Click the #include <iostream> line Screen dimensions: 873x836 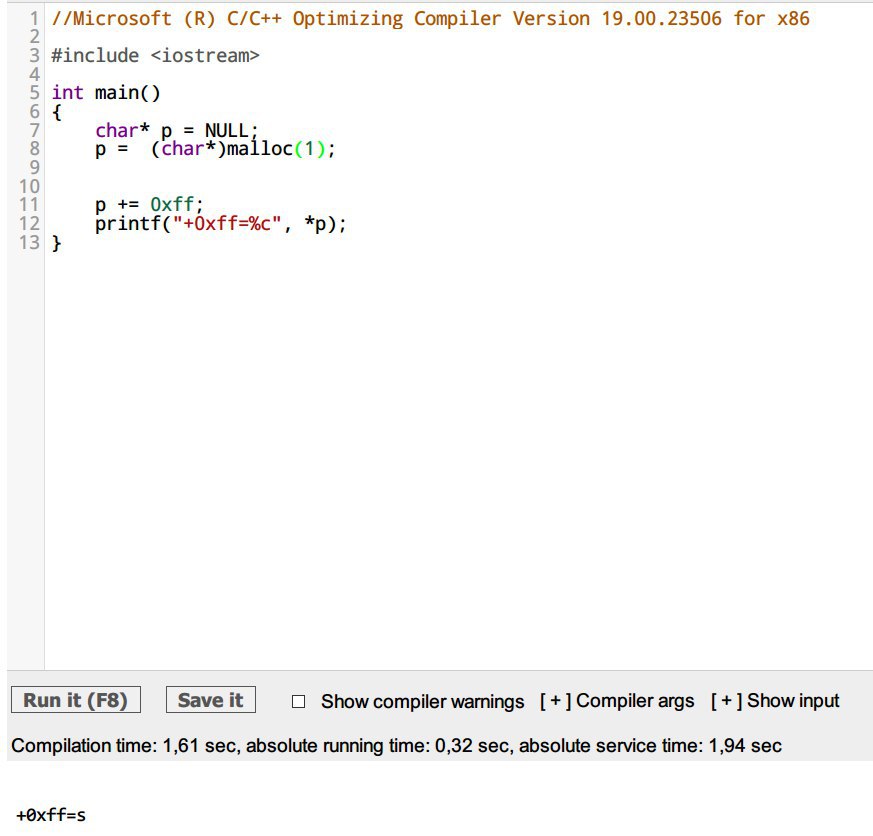(155, 56)
